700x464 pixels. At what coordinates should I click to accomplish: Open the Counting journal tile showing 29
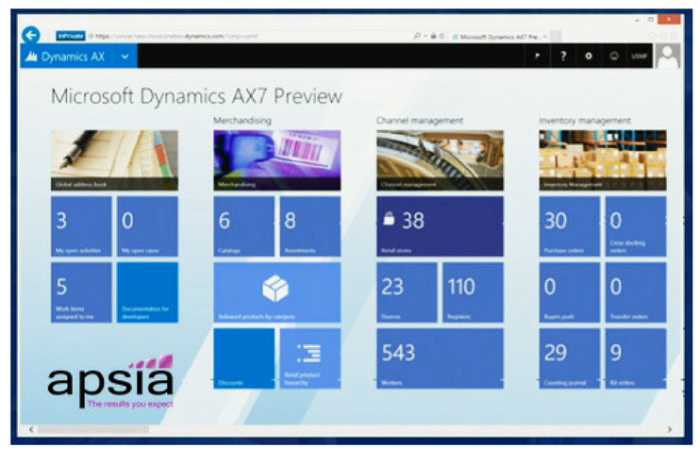point(569,359)
